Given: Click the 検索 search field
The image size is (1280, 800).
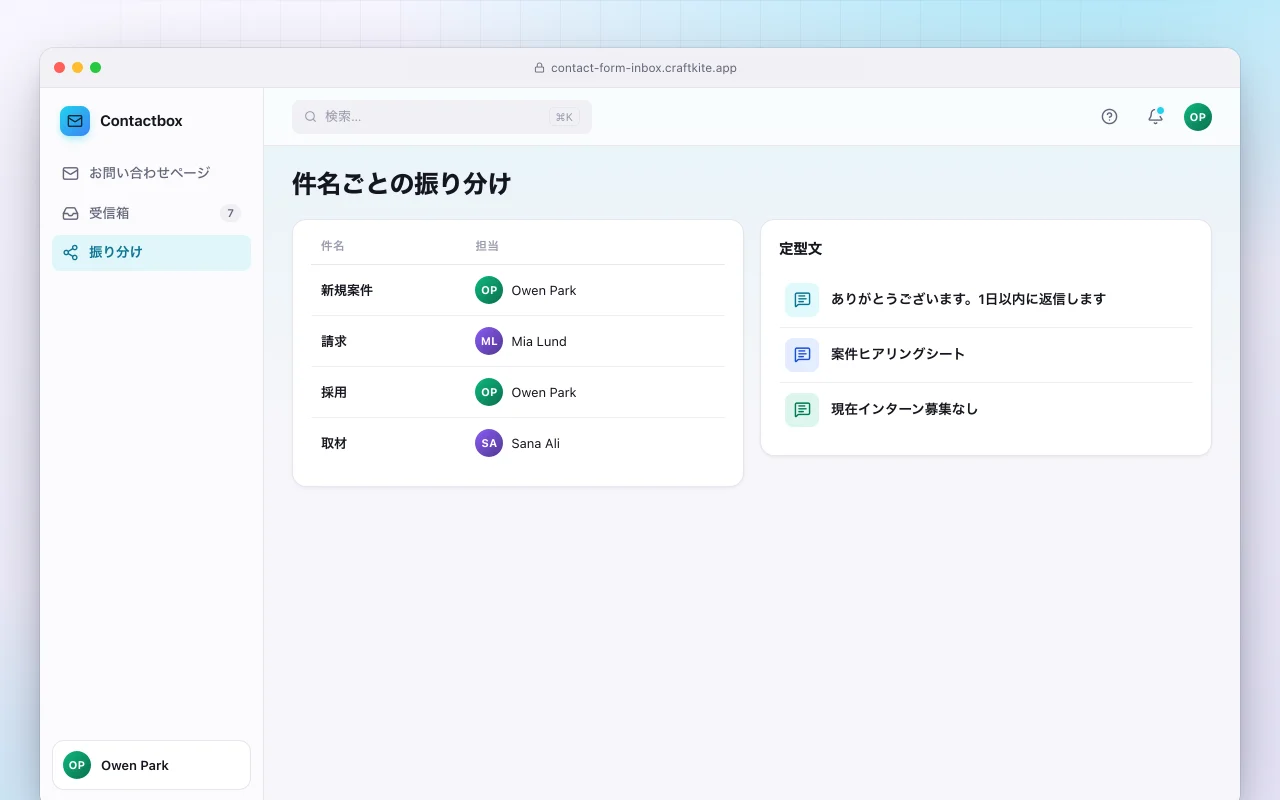Looking at the screenshot, I should pyautogui.click(x=442, y=117).
